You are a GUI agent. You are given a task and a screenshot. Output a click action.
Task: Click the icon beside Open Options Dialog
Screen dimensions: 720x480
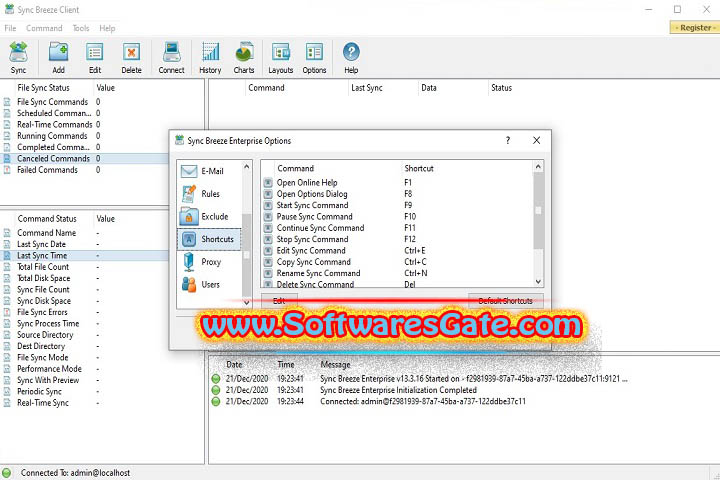tap(268, 194)
